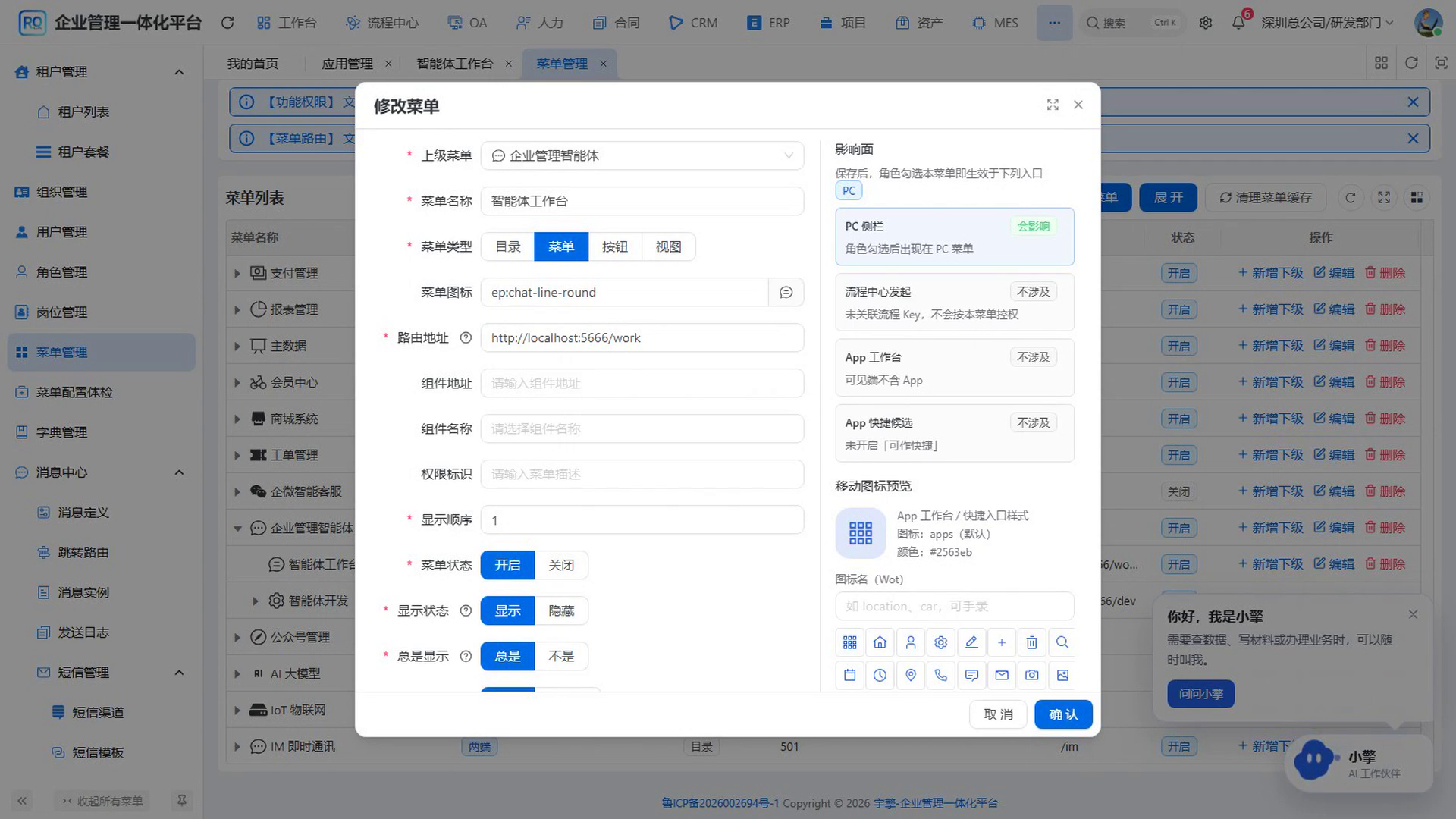Expand the 支付管理 tree row
Viewport: 1456px width, 819px height.
point(237,273)
